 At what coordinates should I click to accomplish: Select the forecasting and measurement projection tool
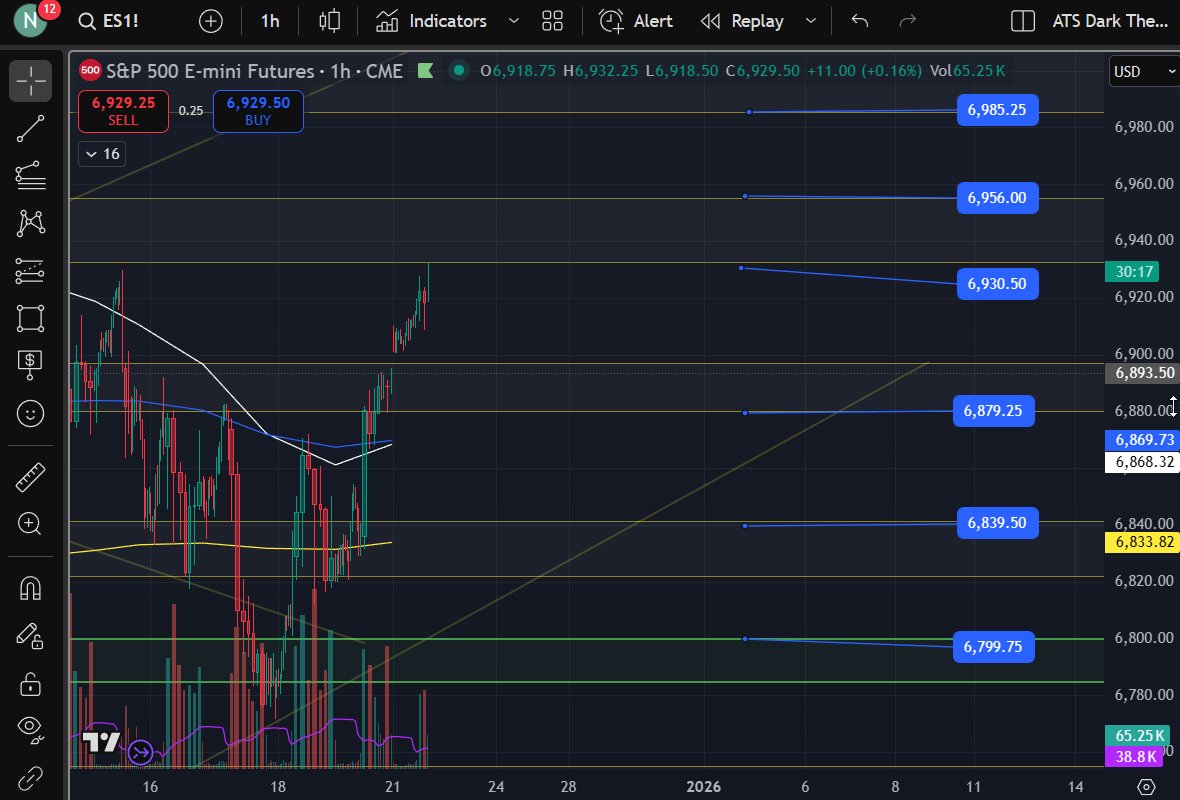30,271
